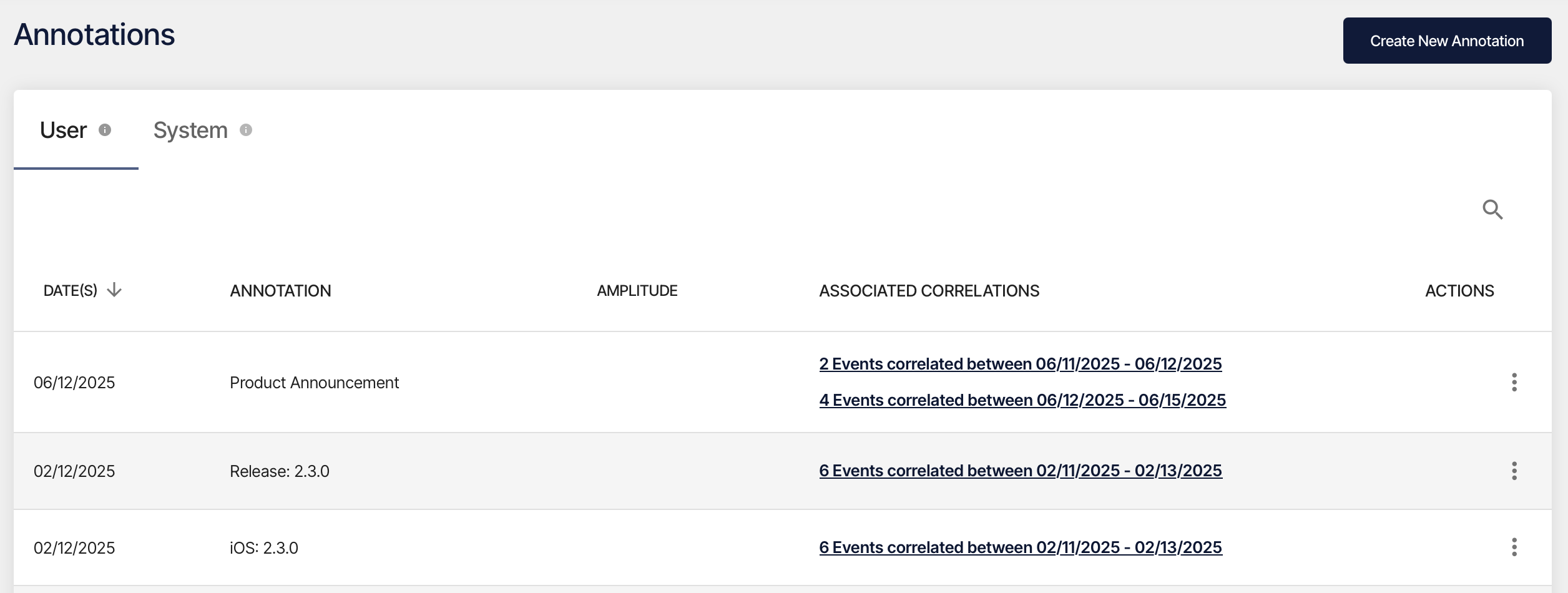Click the ACTIONS column header

pos(1459,291)
